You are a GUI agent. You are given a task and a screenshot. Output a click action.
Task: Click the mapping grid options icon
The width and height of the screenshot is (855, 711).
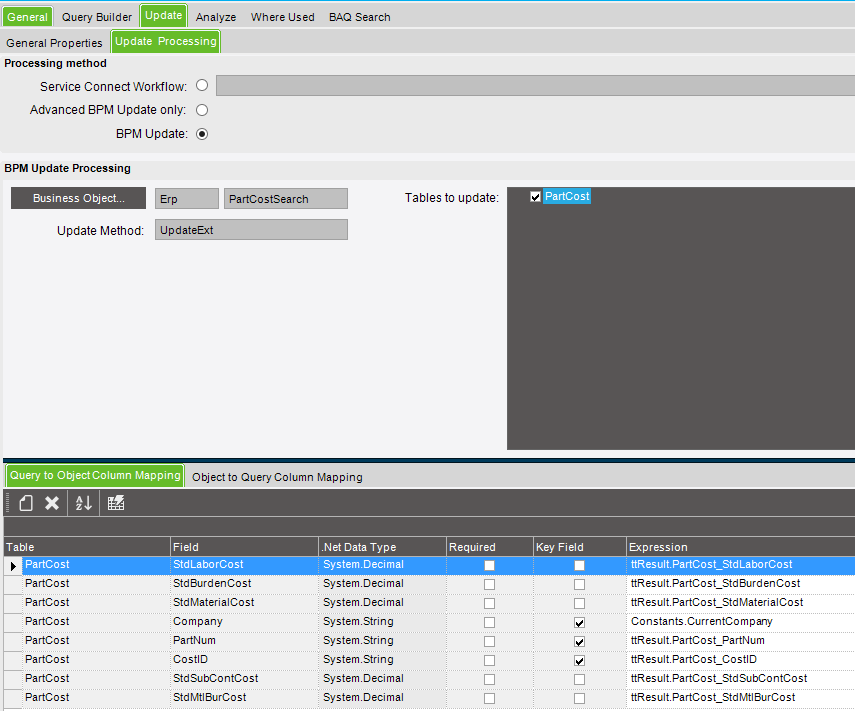click(116, 503)
